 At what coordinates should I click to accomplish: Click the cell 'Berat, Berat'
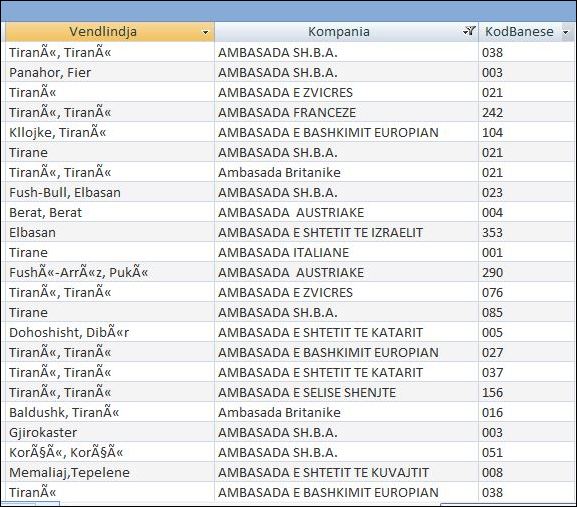[x=110, y=213]
